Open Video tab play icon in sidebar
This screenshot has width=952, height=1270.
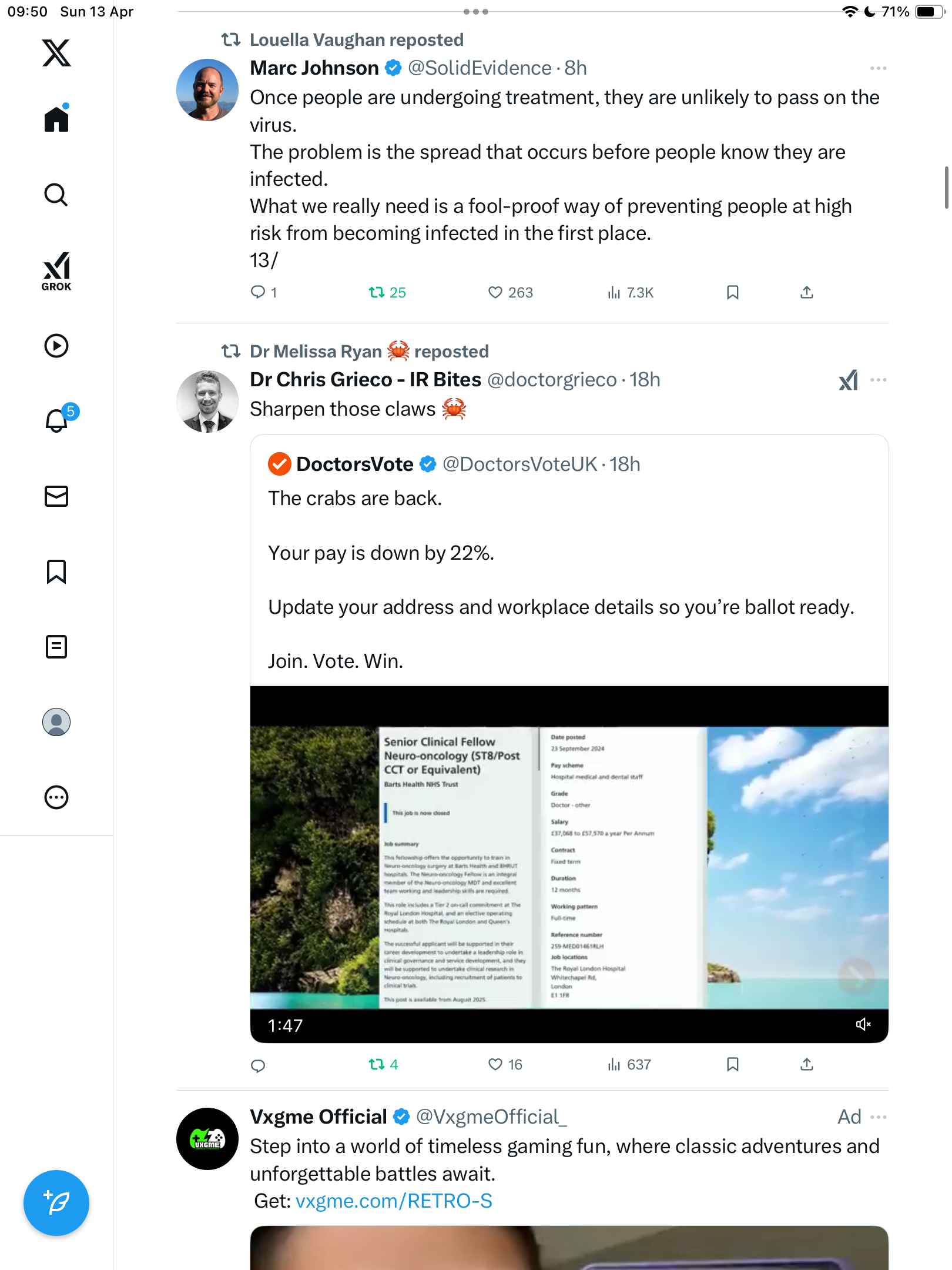[56, 346]
